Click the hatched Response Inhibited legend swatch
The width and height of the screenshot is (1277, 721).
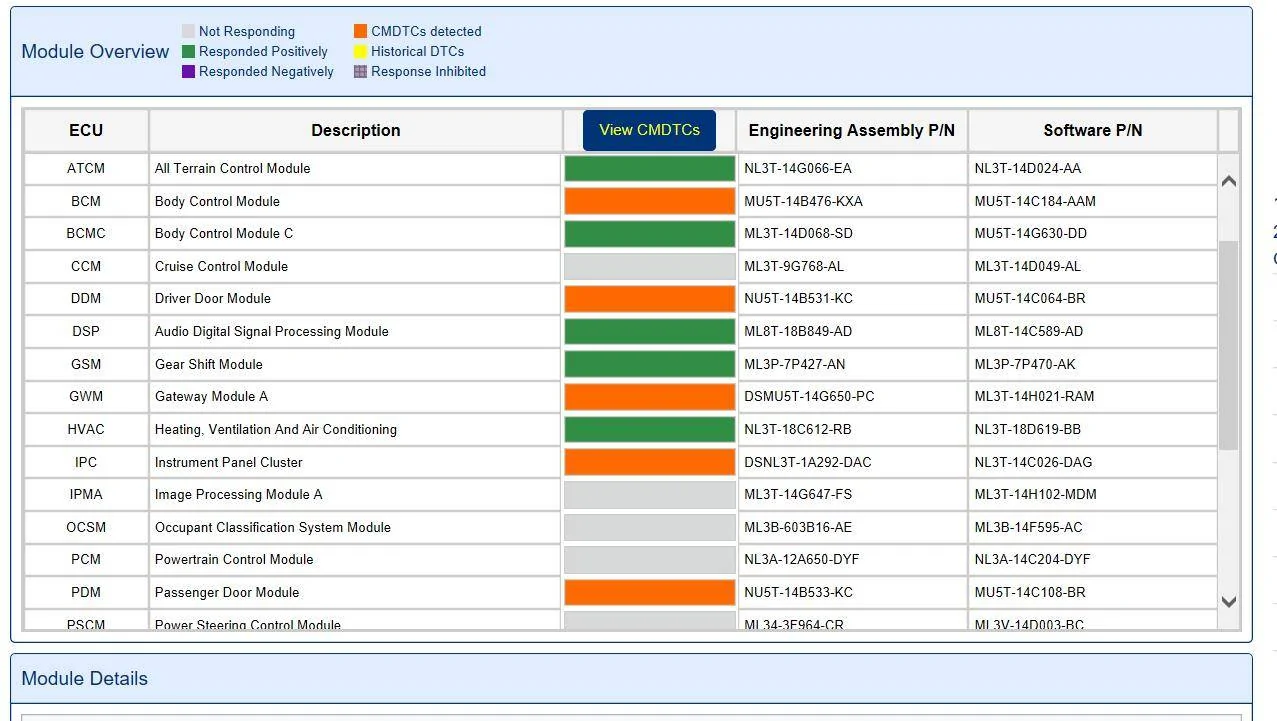pos(360,72)
